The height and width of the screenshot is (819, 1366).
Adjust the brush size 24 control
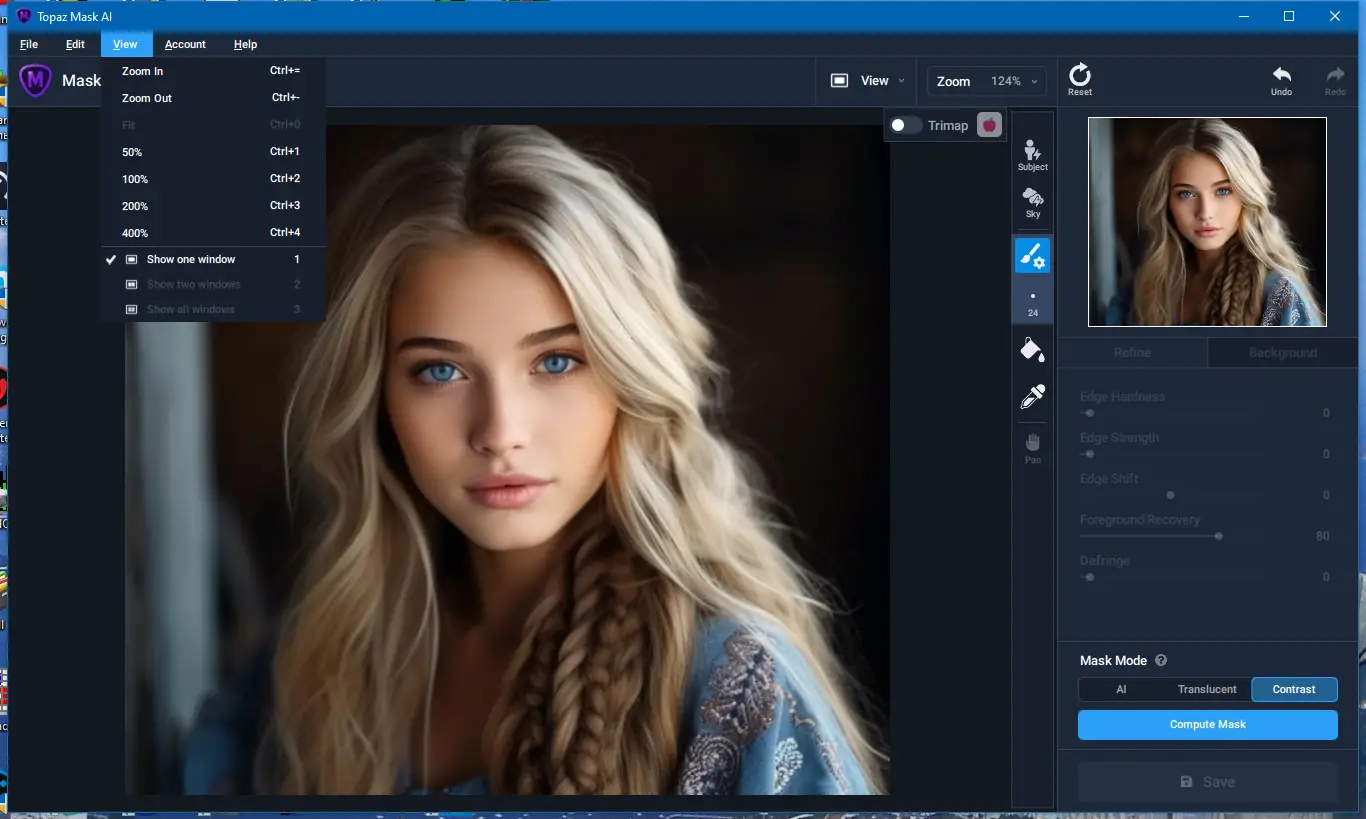coord(1032,303)
